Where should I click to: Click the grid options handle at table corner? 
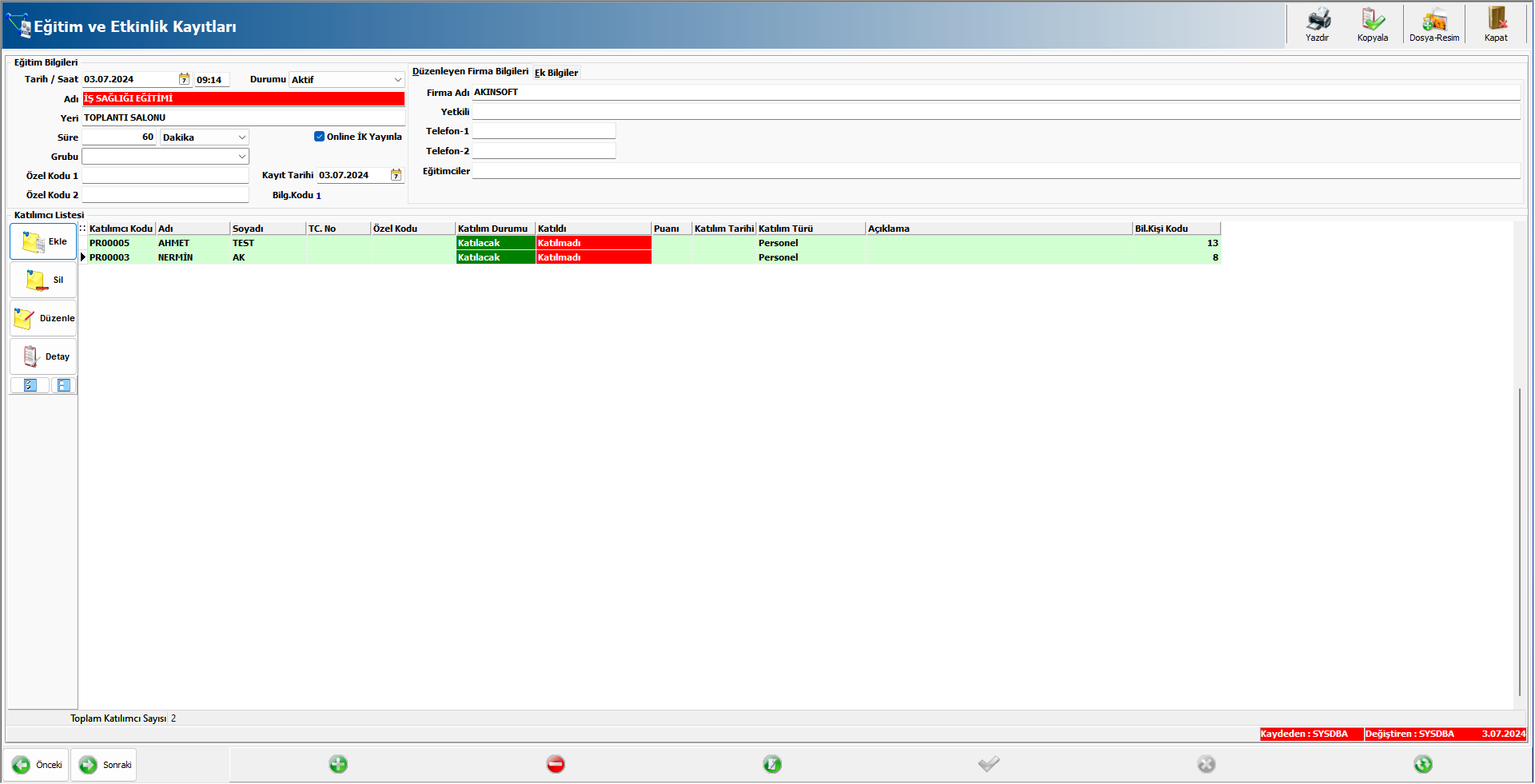click(x=82, y=229)
